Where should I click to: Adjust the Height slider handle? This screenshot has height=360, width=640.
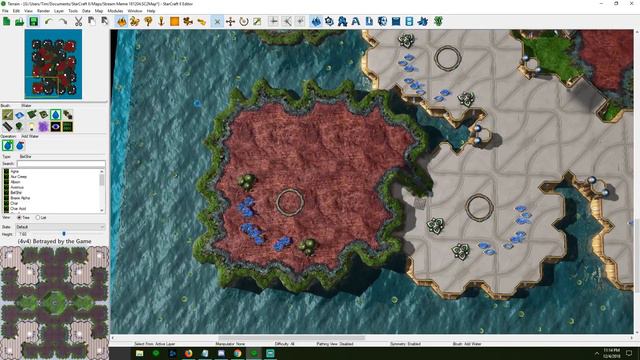pyautogui.click(x=64, y=234)
